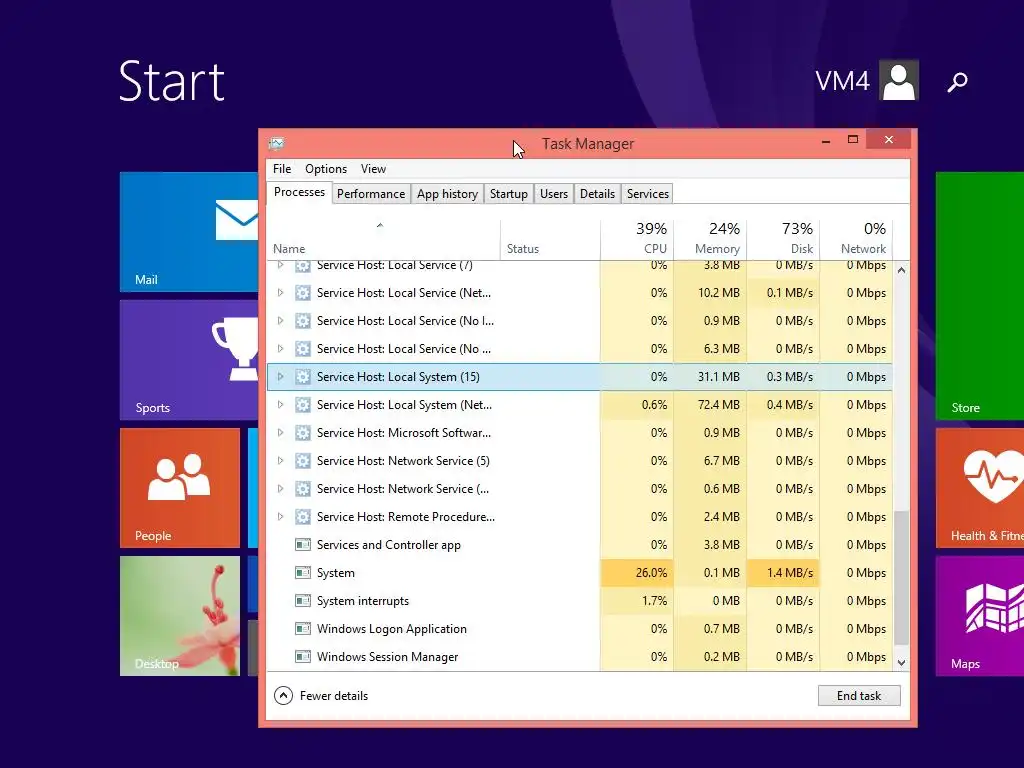
Task: Click icon next to Services and Controller app
Action: pos(302,545)
